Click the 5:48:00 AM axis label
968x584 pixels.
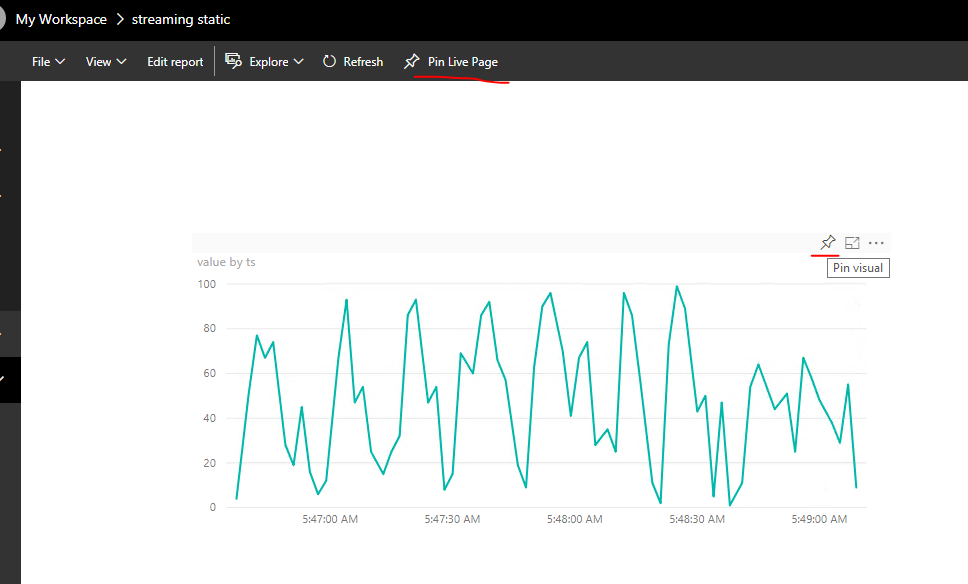574,519
